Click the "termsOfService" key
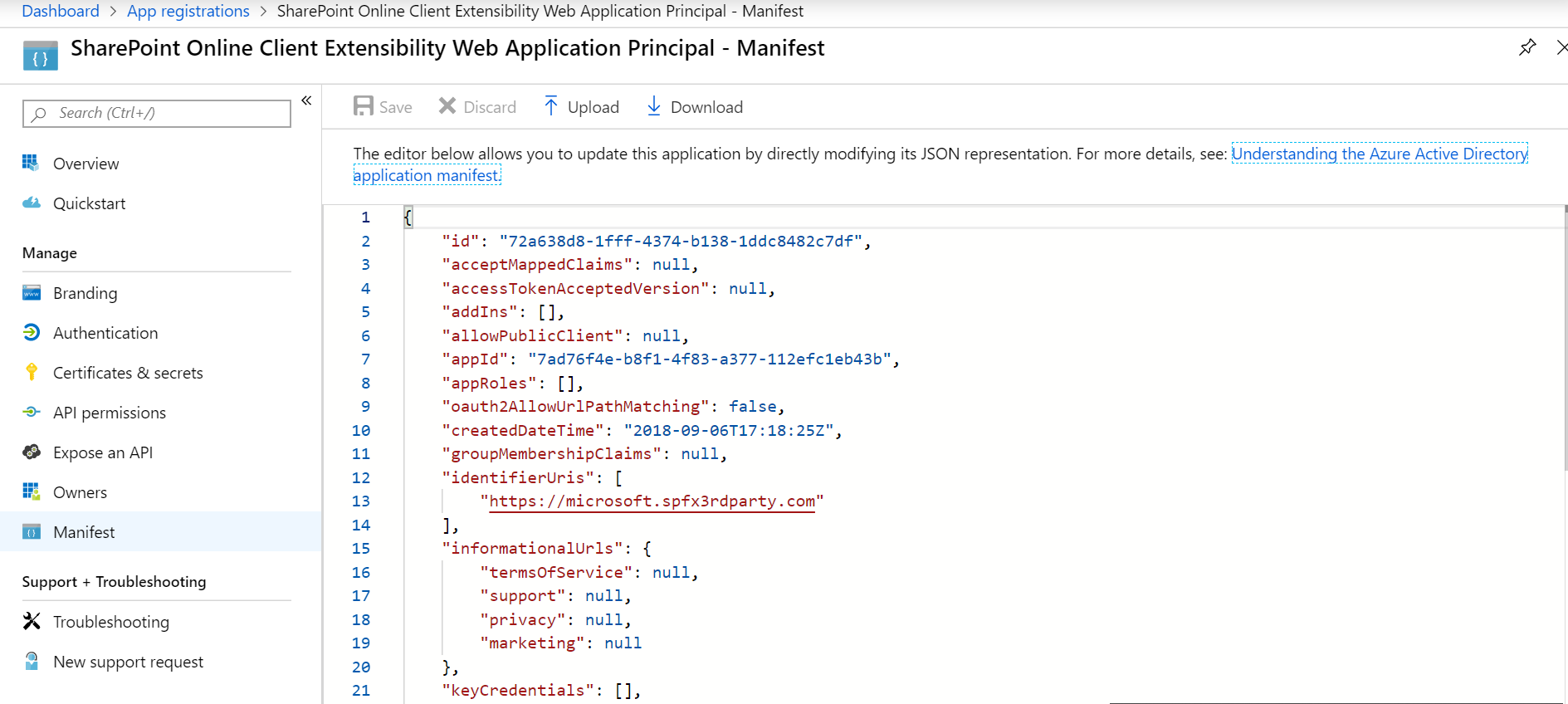This screenshot has height=704, width=1568. tap(556, 573)
